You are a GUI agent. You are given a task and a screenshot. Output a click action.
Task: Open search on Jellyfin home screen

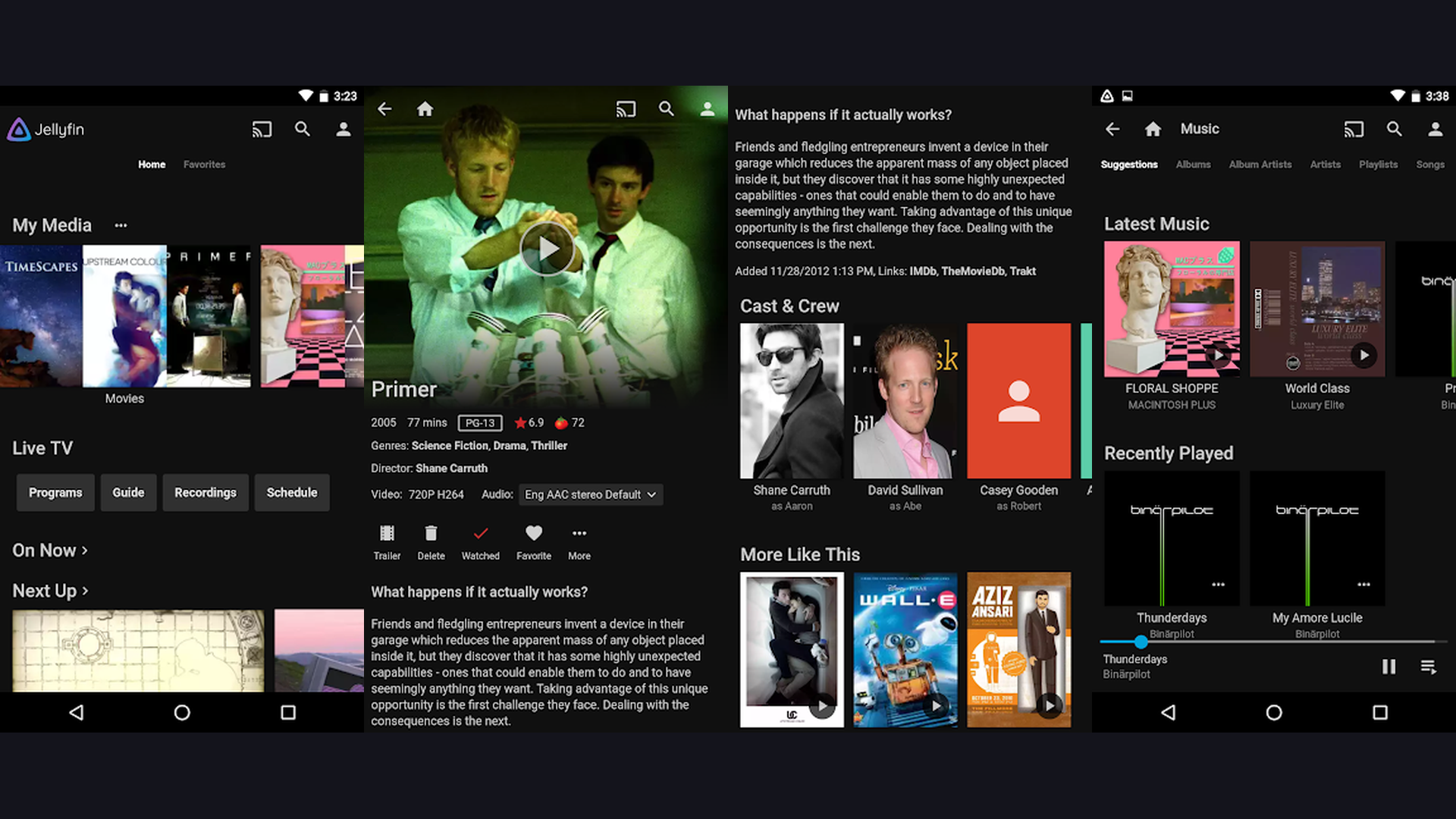[x=303, y=129]
